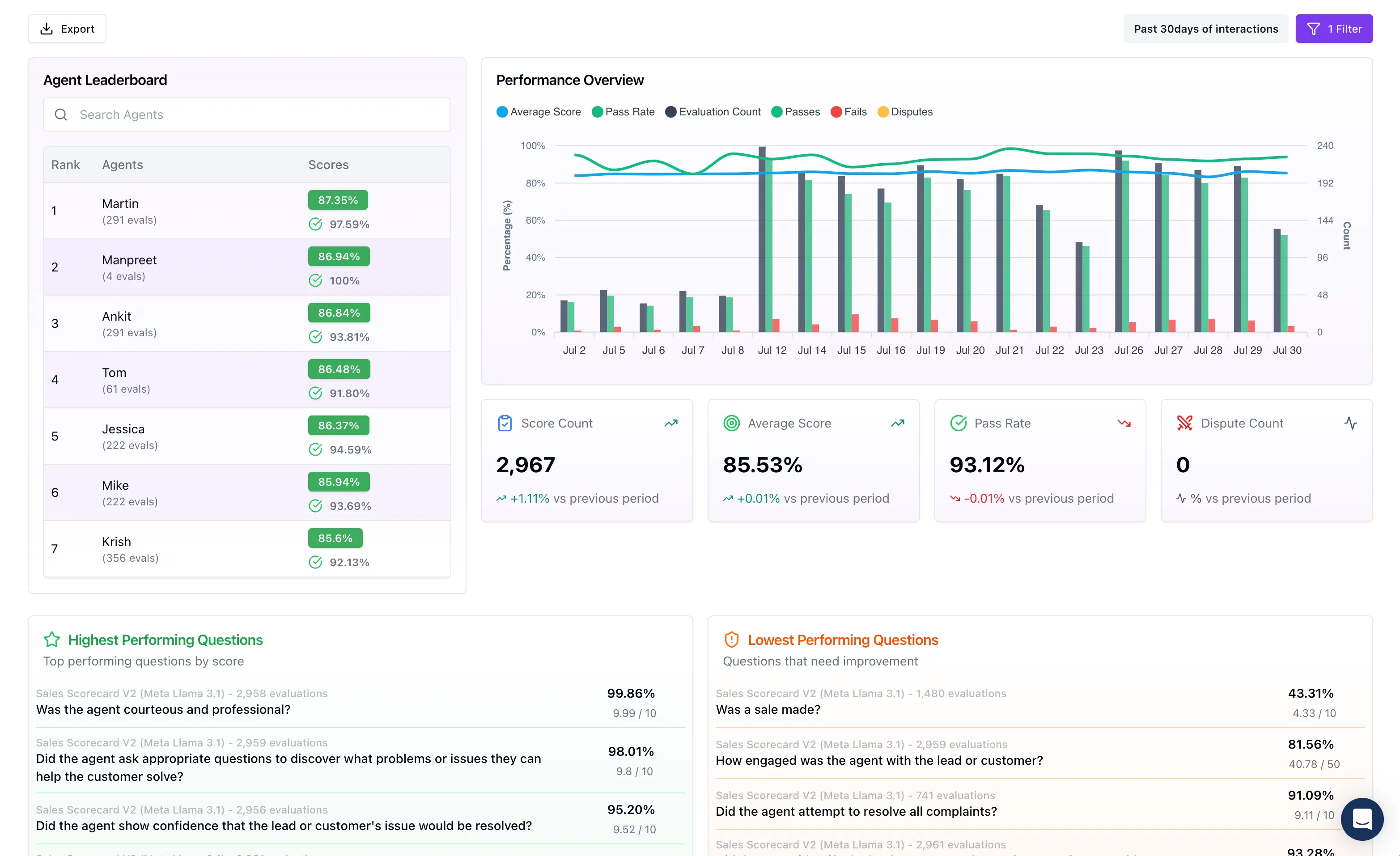Click the Average Score target icon
The image size is (1400, 856).
click(731, 423)
